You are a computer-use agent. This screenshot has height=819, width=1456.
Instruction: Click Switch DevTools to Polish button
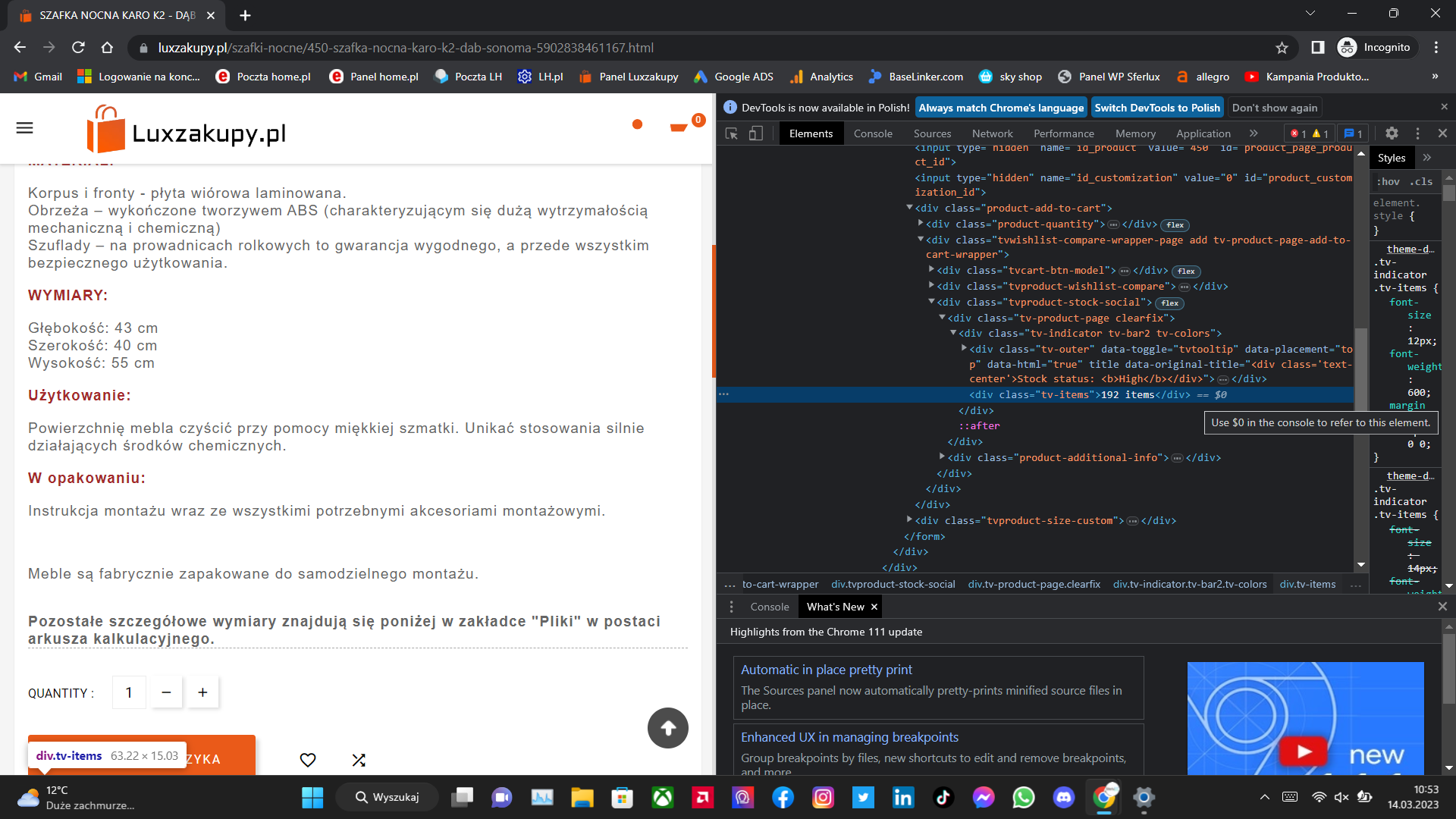point(1156,108)
